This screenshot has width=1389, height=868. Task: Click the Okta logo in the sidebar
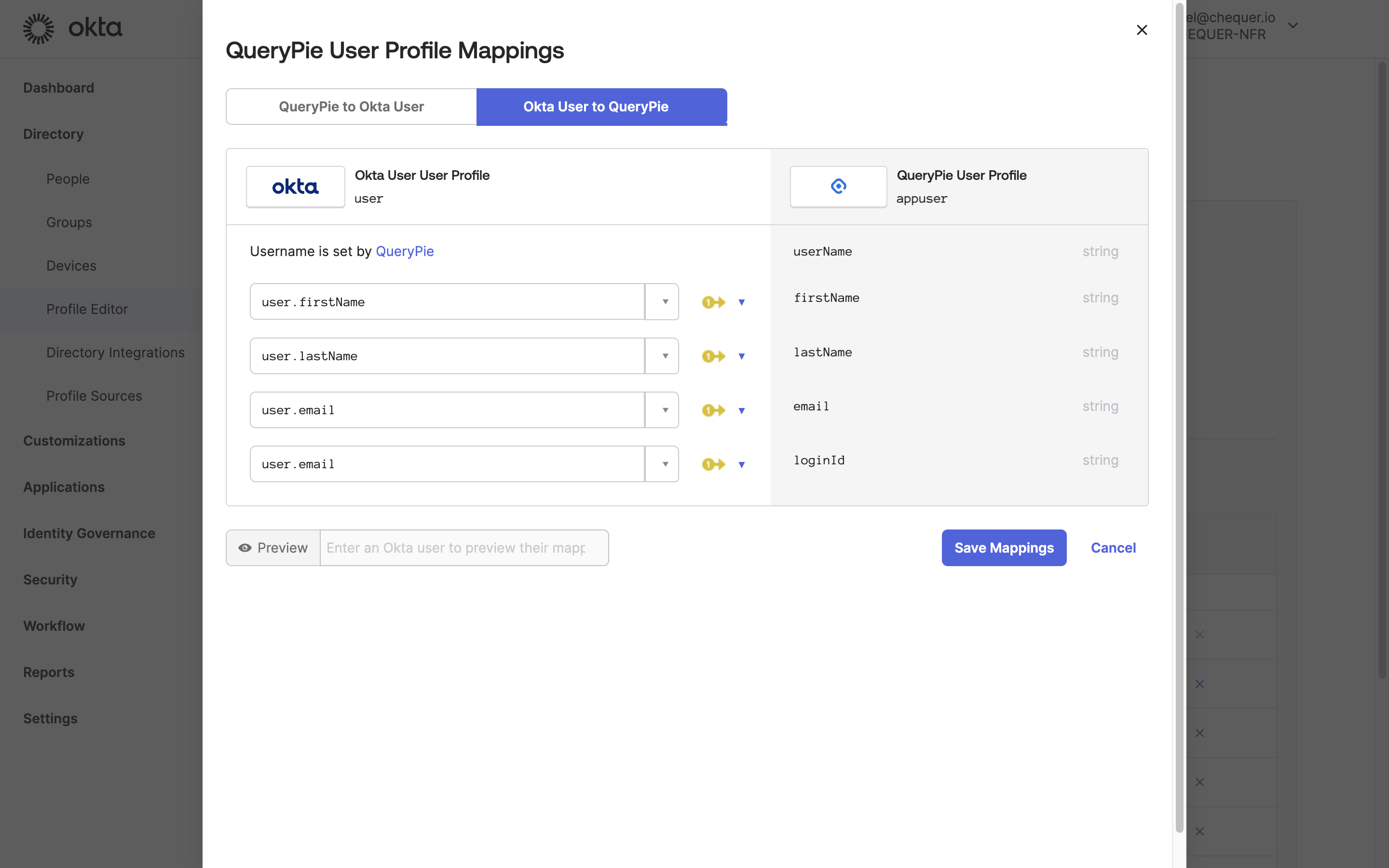[72, 27]
